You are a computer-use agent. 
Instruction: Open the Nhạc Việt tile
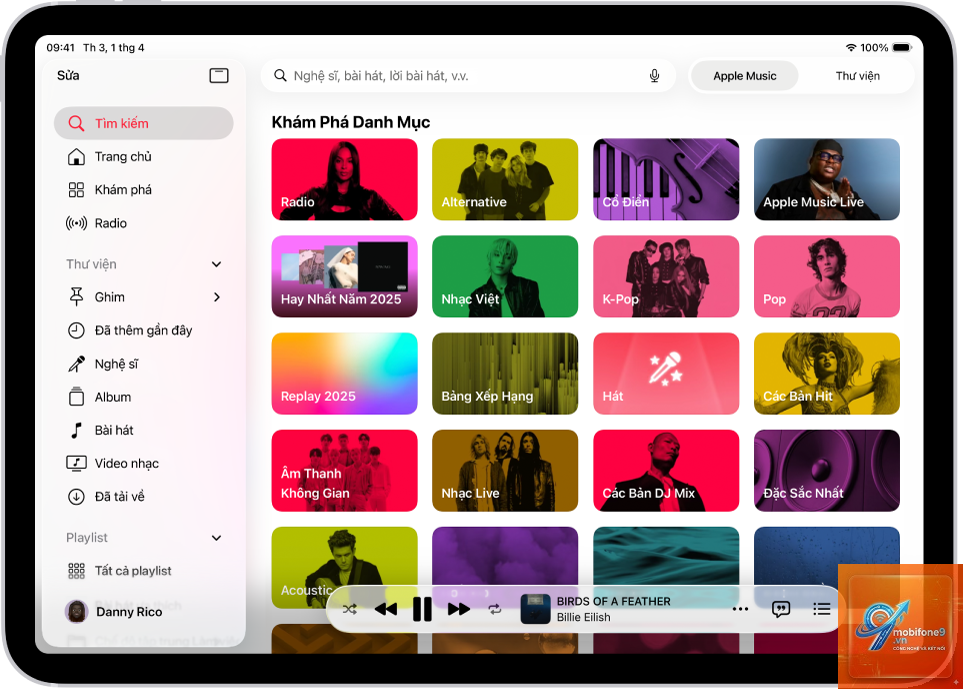(x=505, y=276)
